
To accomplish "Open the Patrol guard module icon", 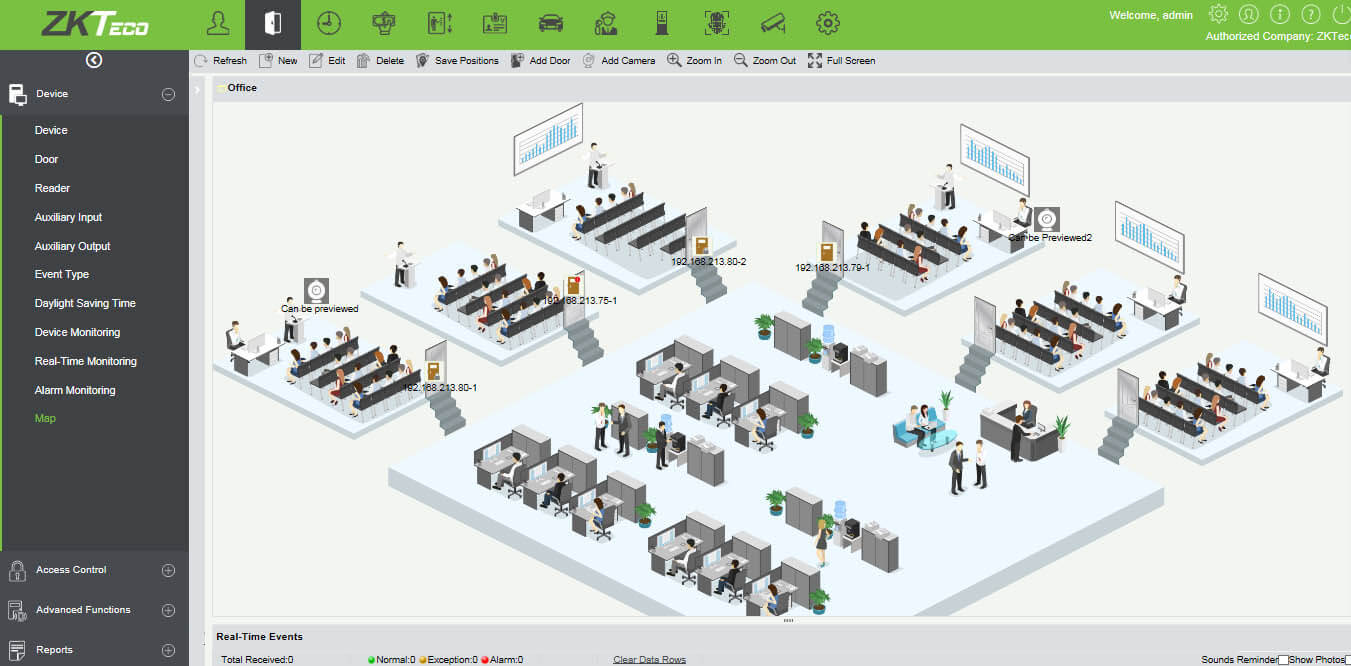I will pyautogui.click(x=605, y=22).
